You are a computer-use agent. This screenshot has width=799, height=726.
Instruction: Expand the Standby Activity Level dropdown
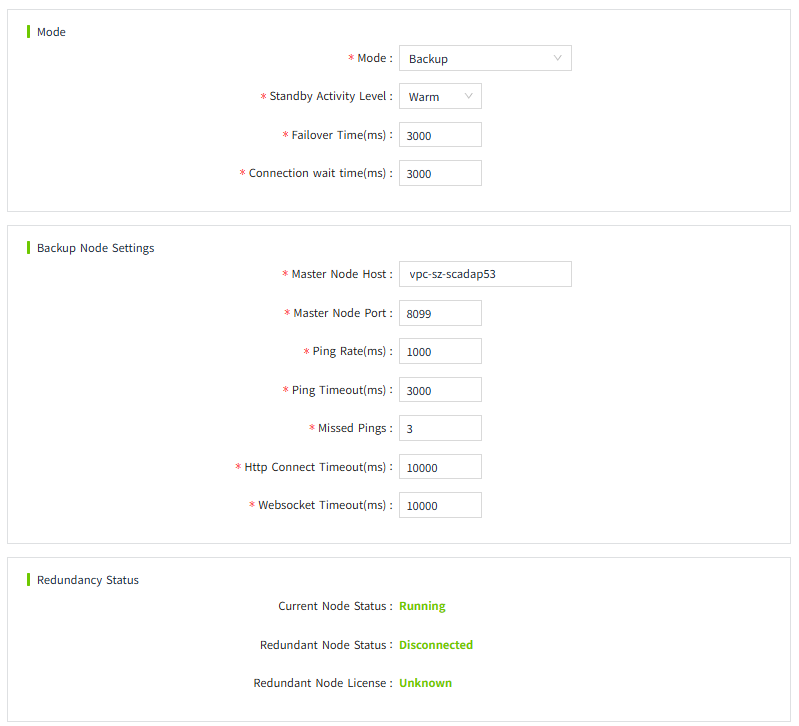click(440, 96)
